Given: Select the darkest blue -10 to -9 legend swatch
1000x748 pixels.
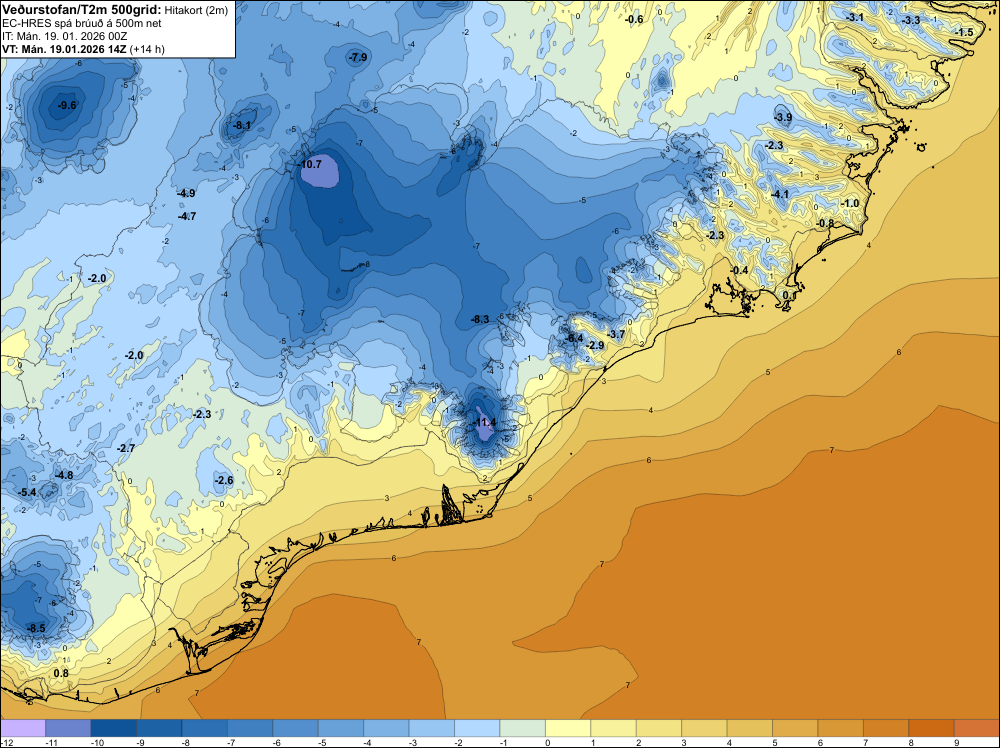Looking at the screenshot, I should click(114, 728).
